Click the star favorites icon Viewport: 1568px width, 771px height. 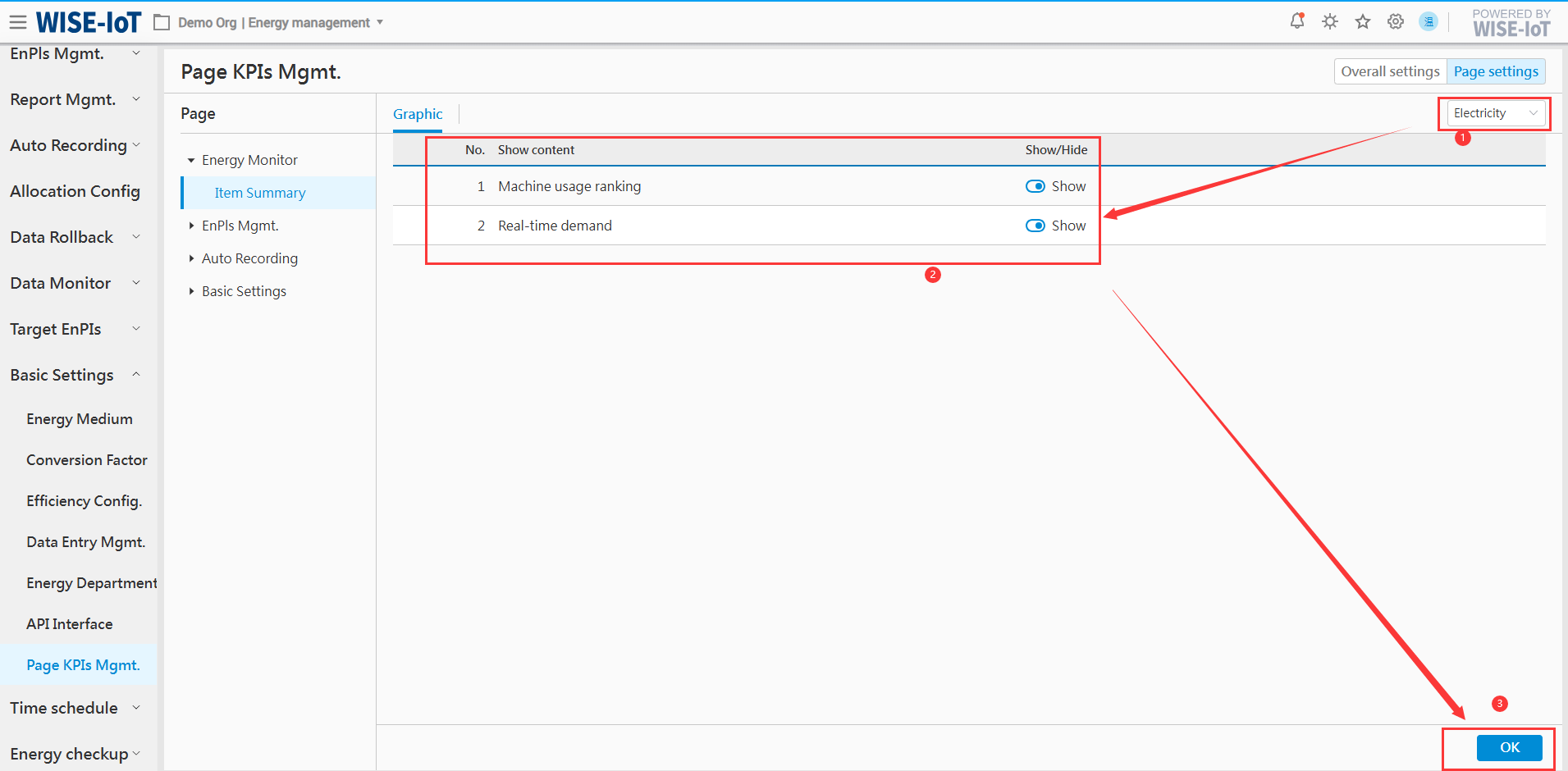[x=1362, y=21]
